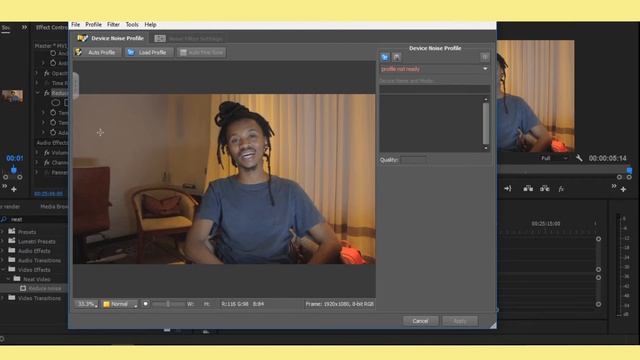
Task: Click the Frame 1920x1080 info text
Action: 339,304
